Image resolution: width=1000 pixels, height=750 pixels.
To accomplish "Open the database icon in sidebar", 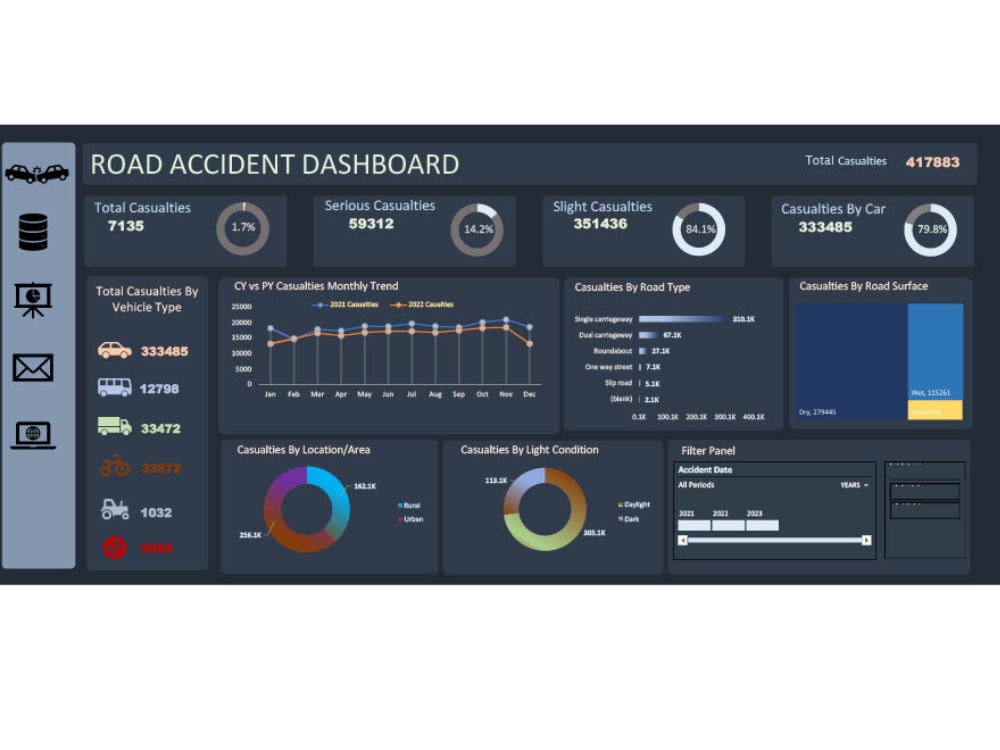I will pyautogui.click(x=36, y=230).
